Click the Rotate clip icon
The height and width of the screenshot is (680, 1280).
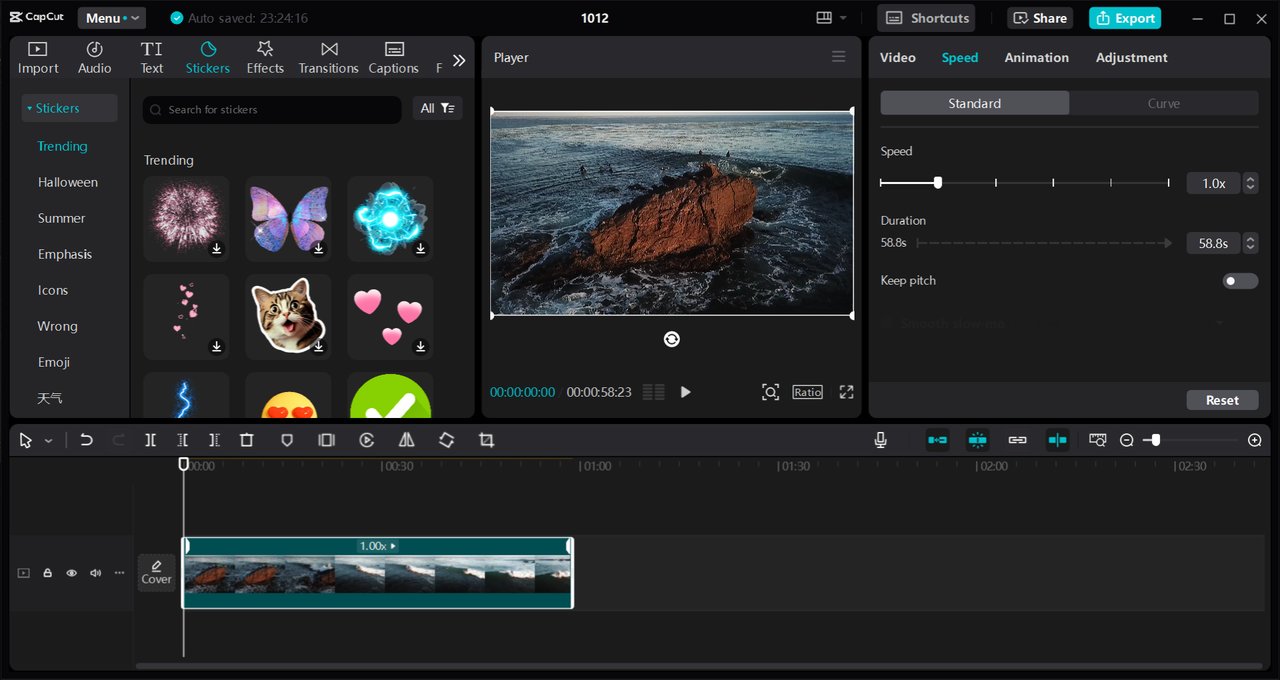(446, 440)
